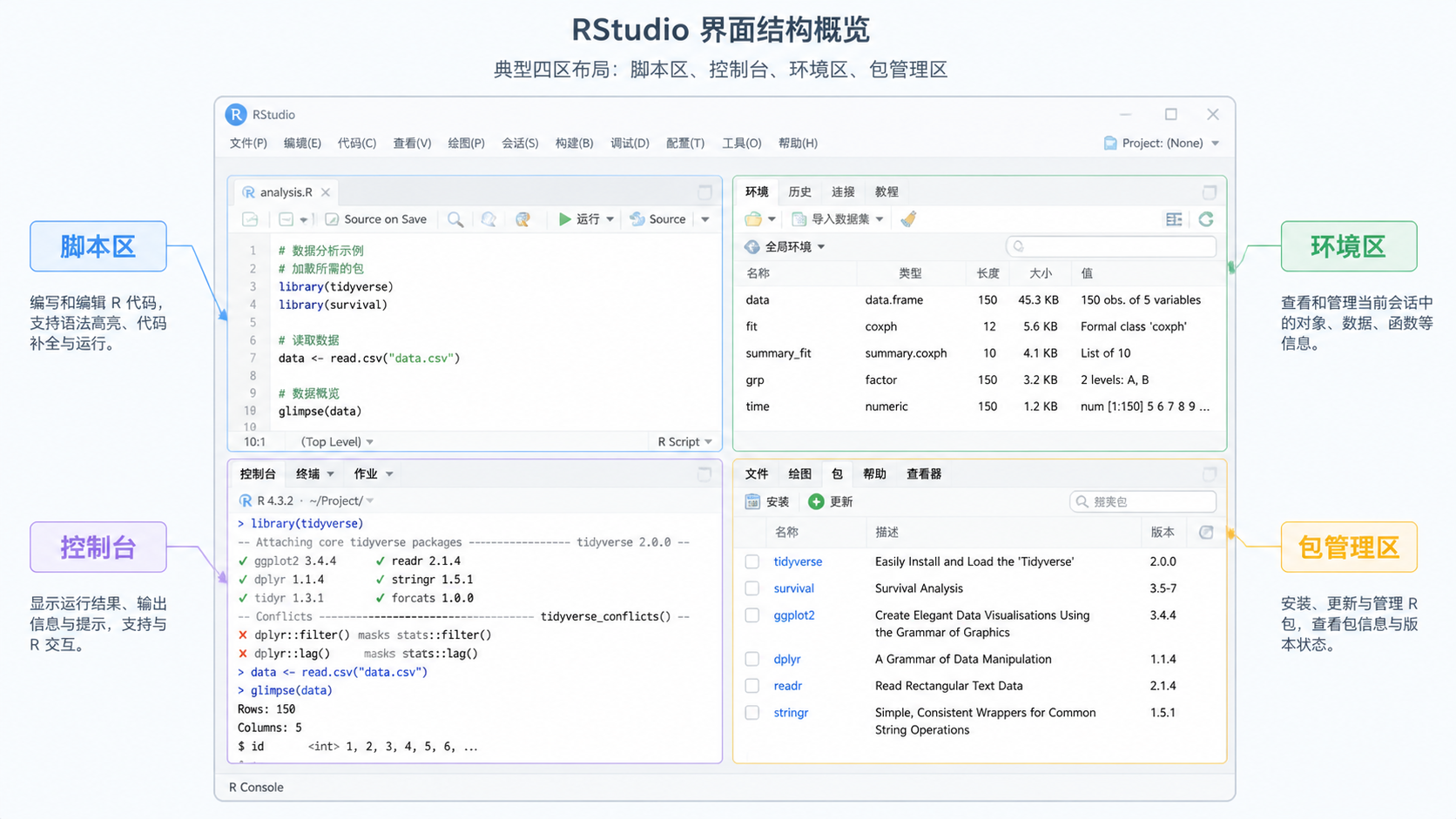
Task: Switch to the 历史 tab
Action: [x=799, y=192]
